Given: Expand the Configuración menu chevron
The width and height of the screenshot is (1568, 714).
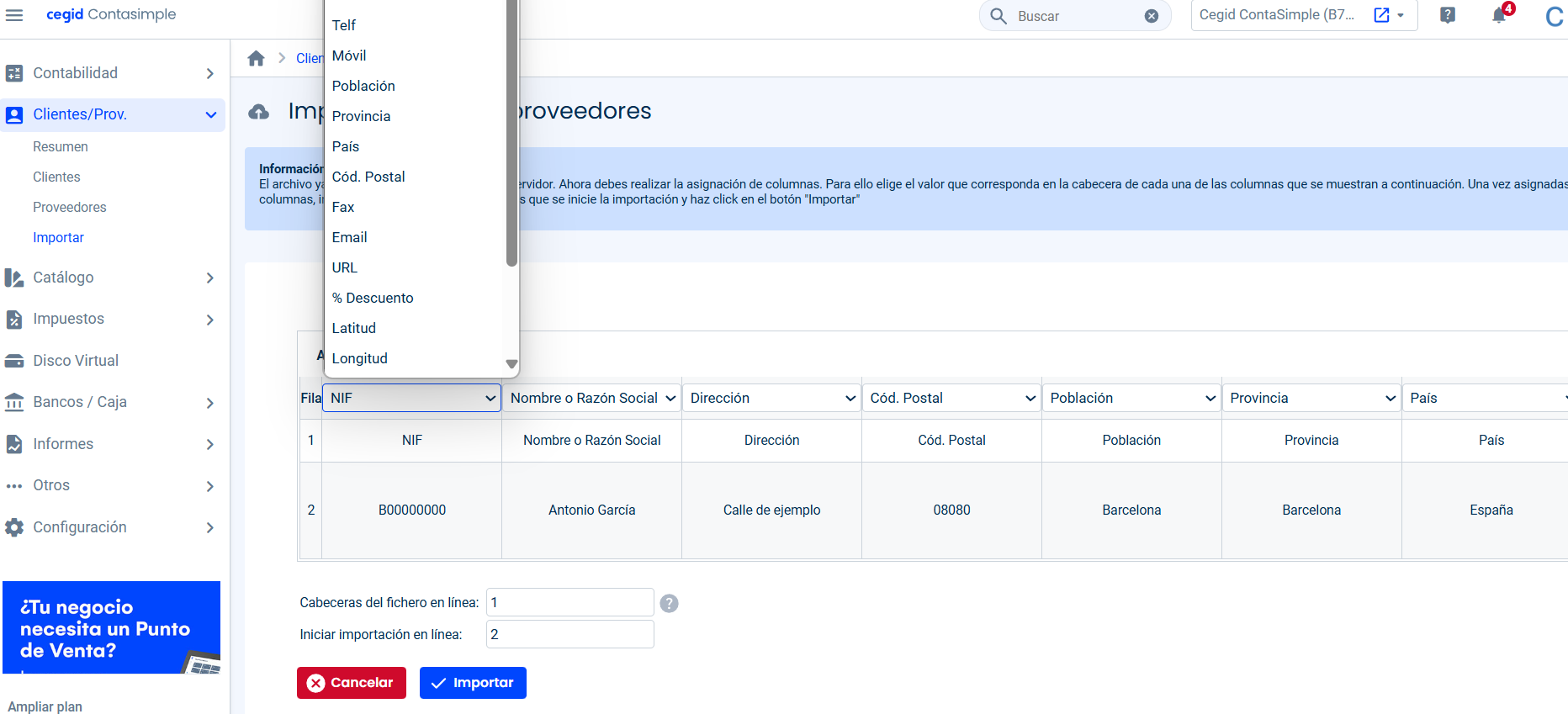Looking at the screenshot, I should click(x=210, y=527).
